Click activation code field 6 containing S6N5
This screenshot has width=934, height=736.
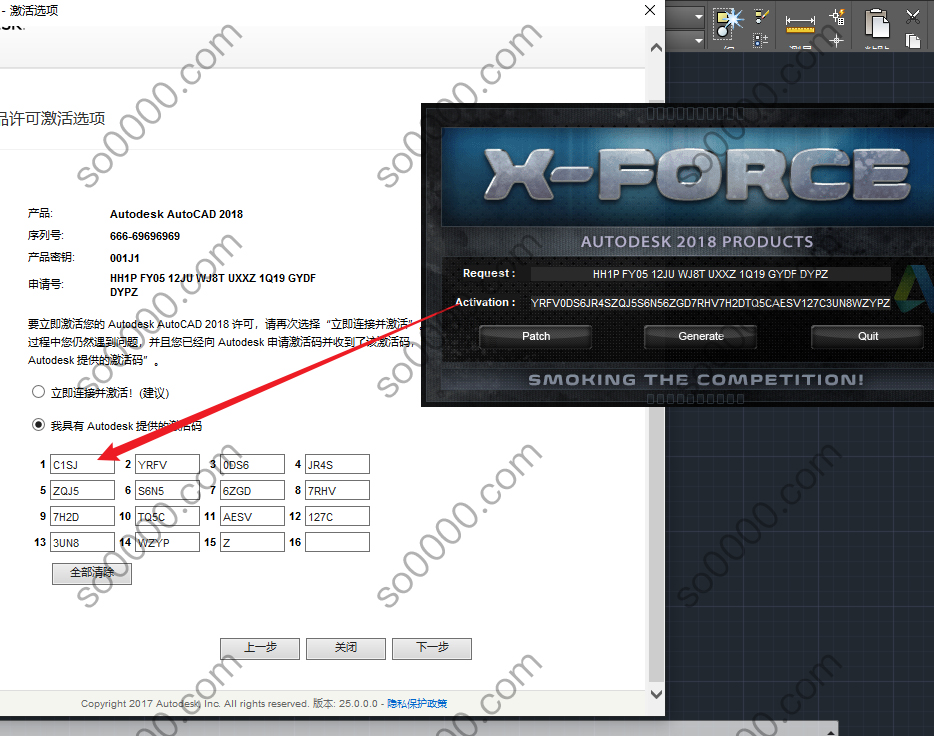[167, 490]
